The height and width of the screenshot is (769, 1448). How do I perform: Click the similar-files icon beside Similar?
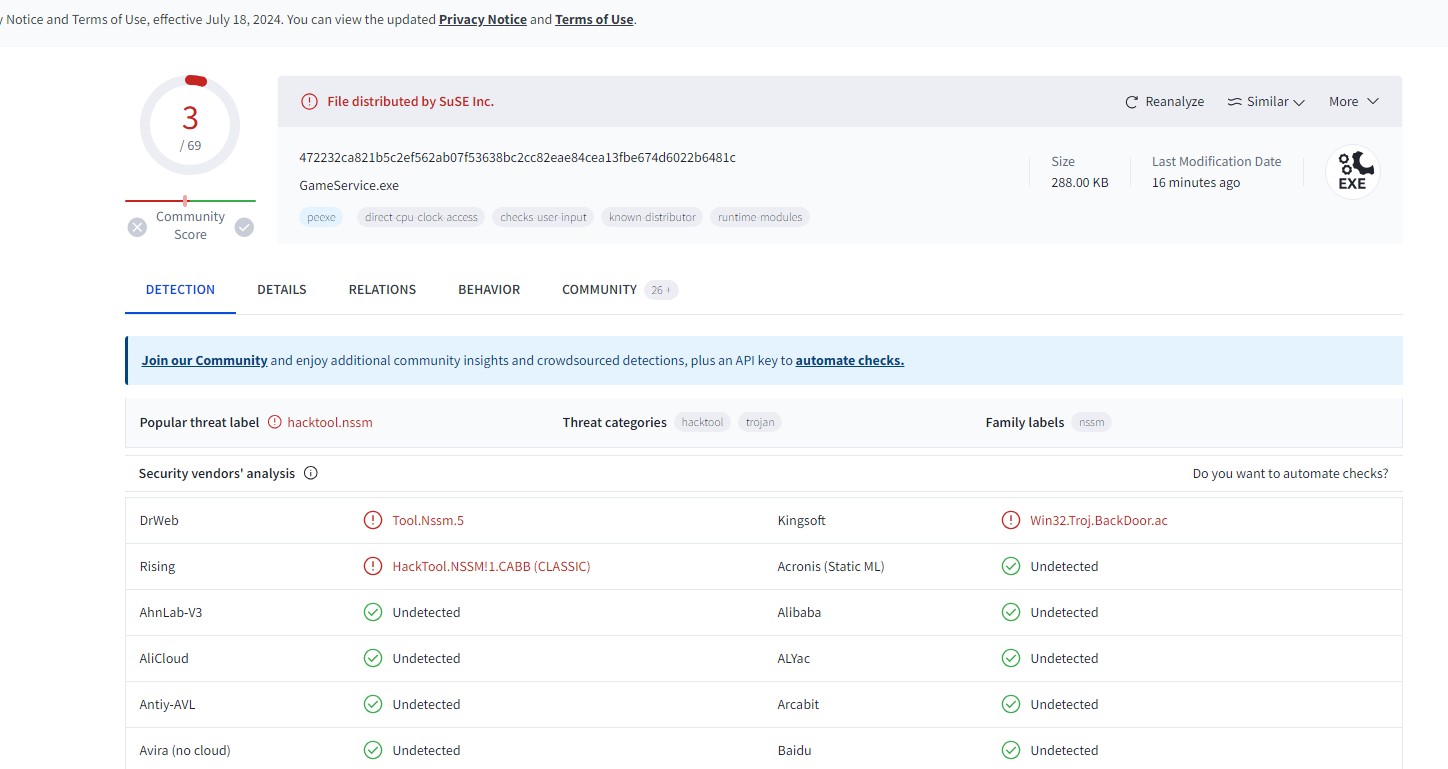[1235, 102]
